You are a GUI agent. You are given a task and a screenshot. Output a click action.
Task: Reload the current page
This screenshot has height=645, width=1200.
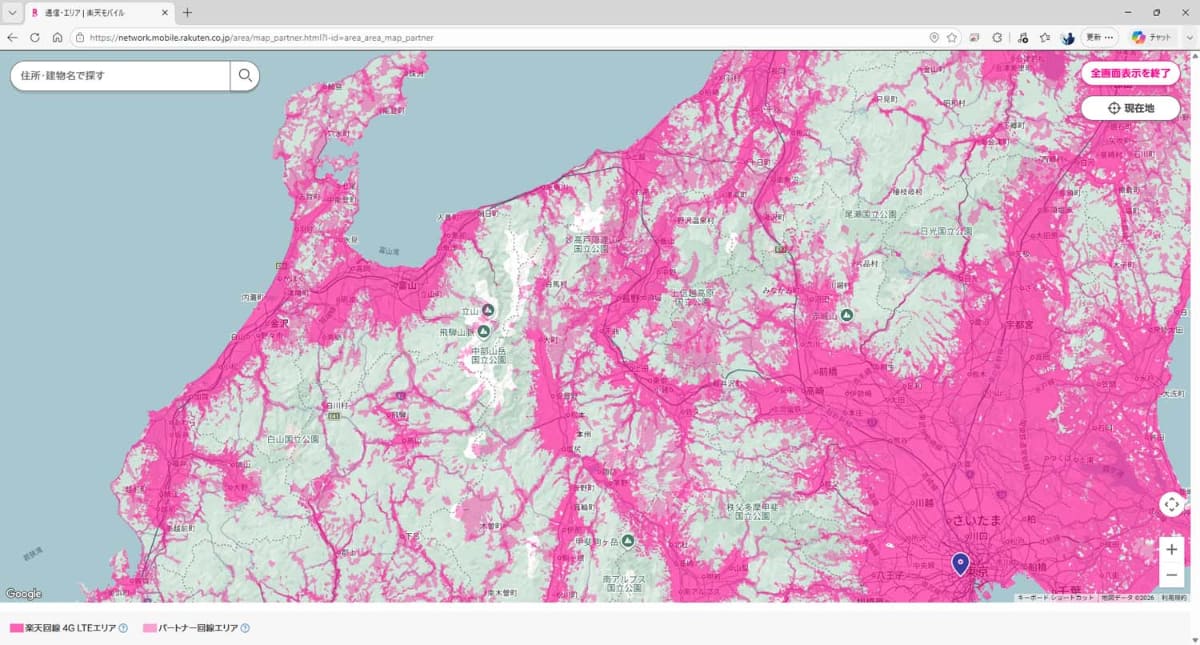click(35, 37)
